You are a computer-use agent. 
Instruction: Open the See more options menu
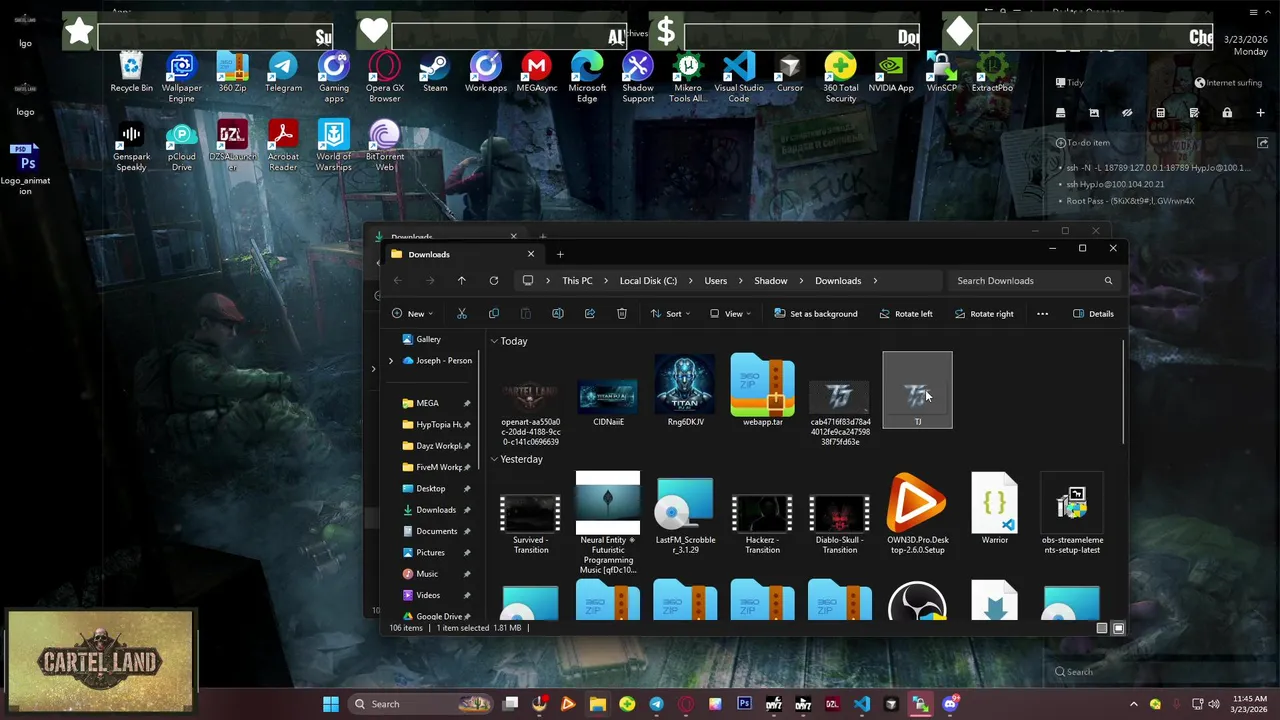click(1042, 314)
